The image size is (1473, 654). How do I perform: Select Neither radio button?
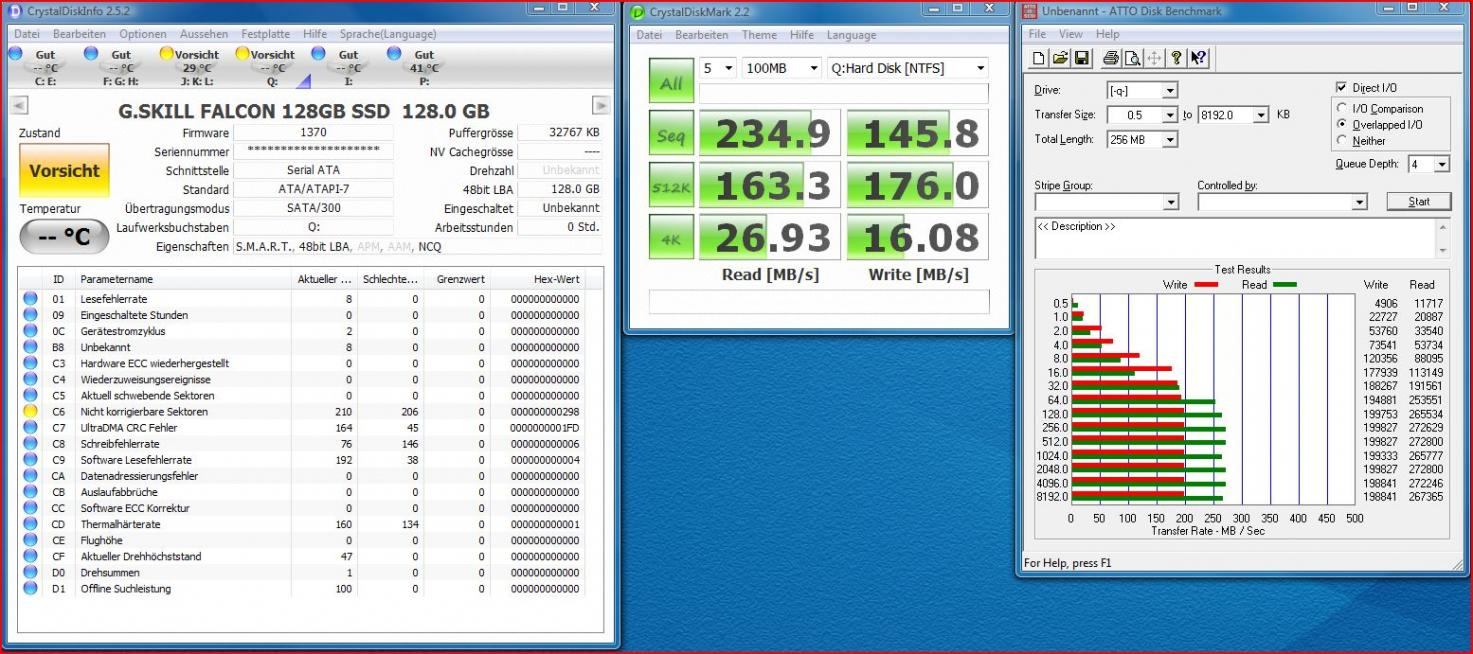click(x=1342, y=140)
